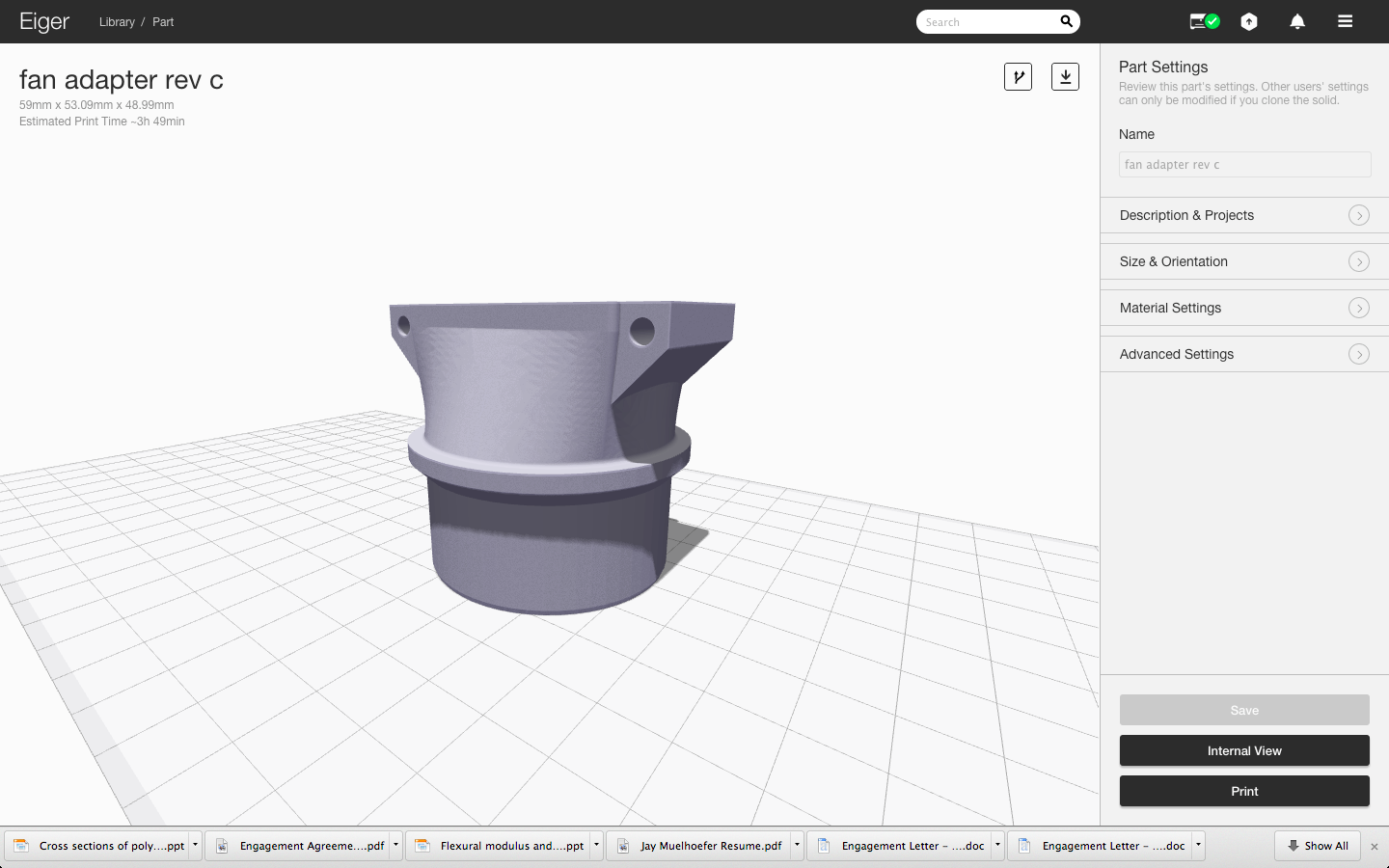This screenshot has height=868, width=1389.
Task: Expand Size & Orientation section
Action: pos(1244,261)
